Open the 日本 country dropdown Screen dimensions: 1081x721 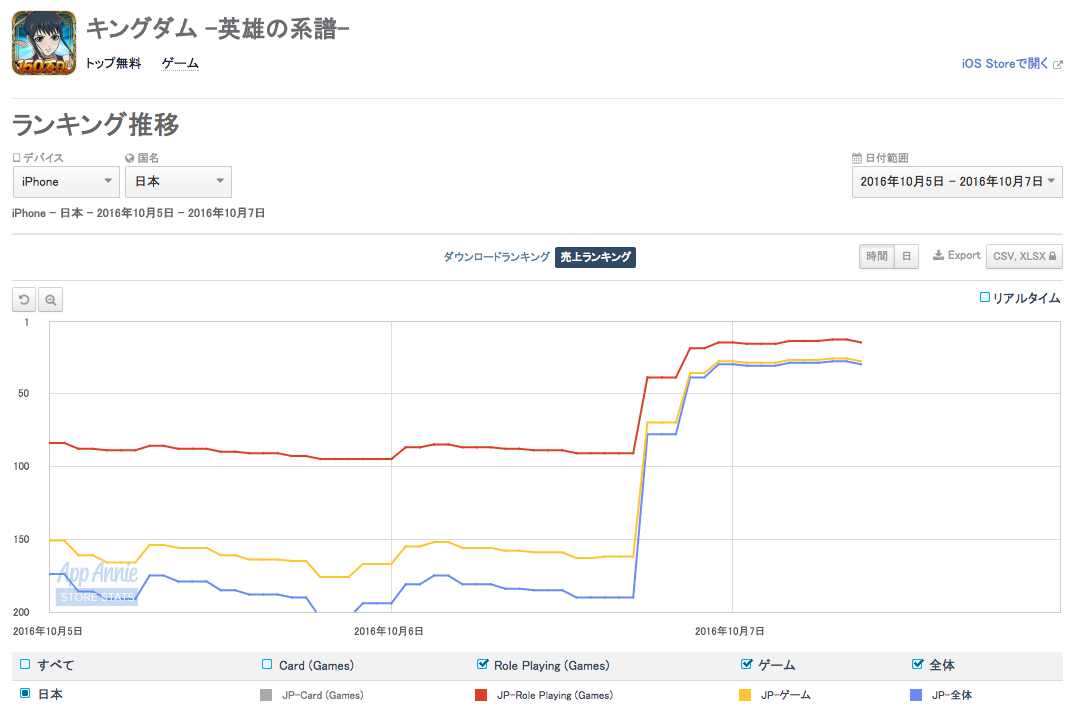pos(179,182)
